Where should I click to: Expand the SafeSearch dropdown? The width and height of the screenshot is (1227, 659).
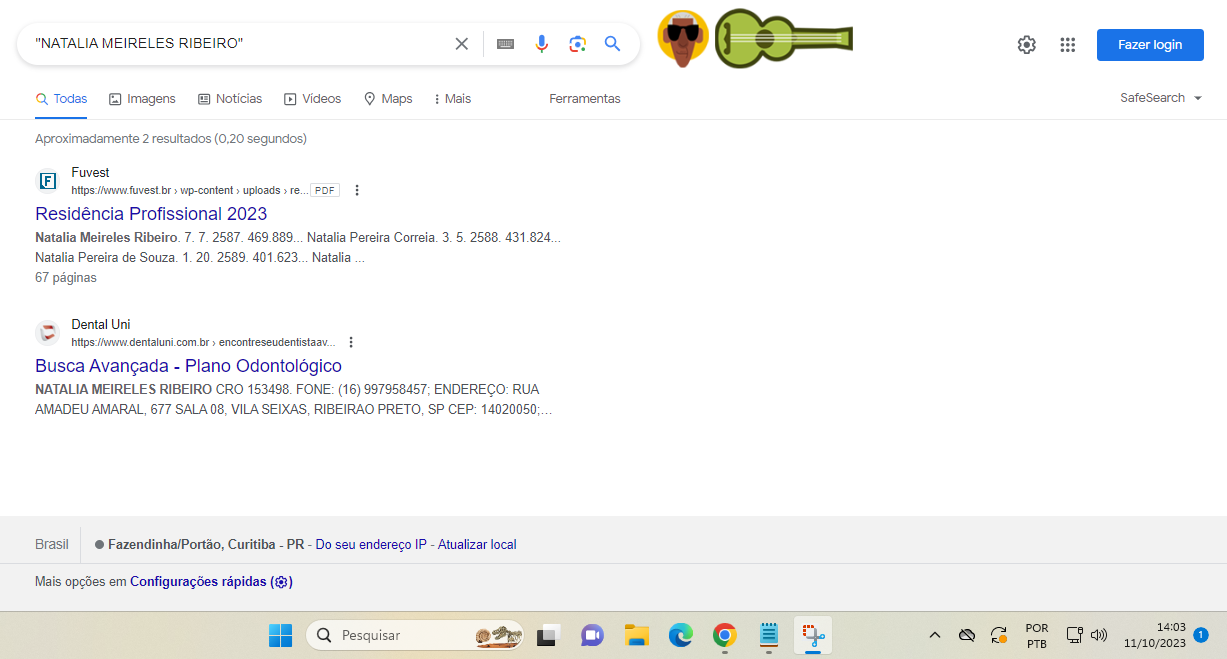[1161, 98]
